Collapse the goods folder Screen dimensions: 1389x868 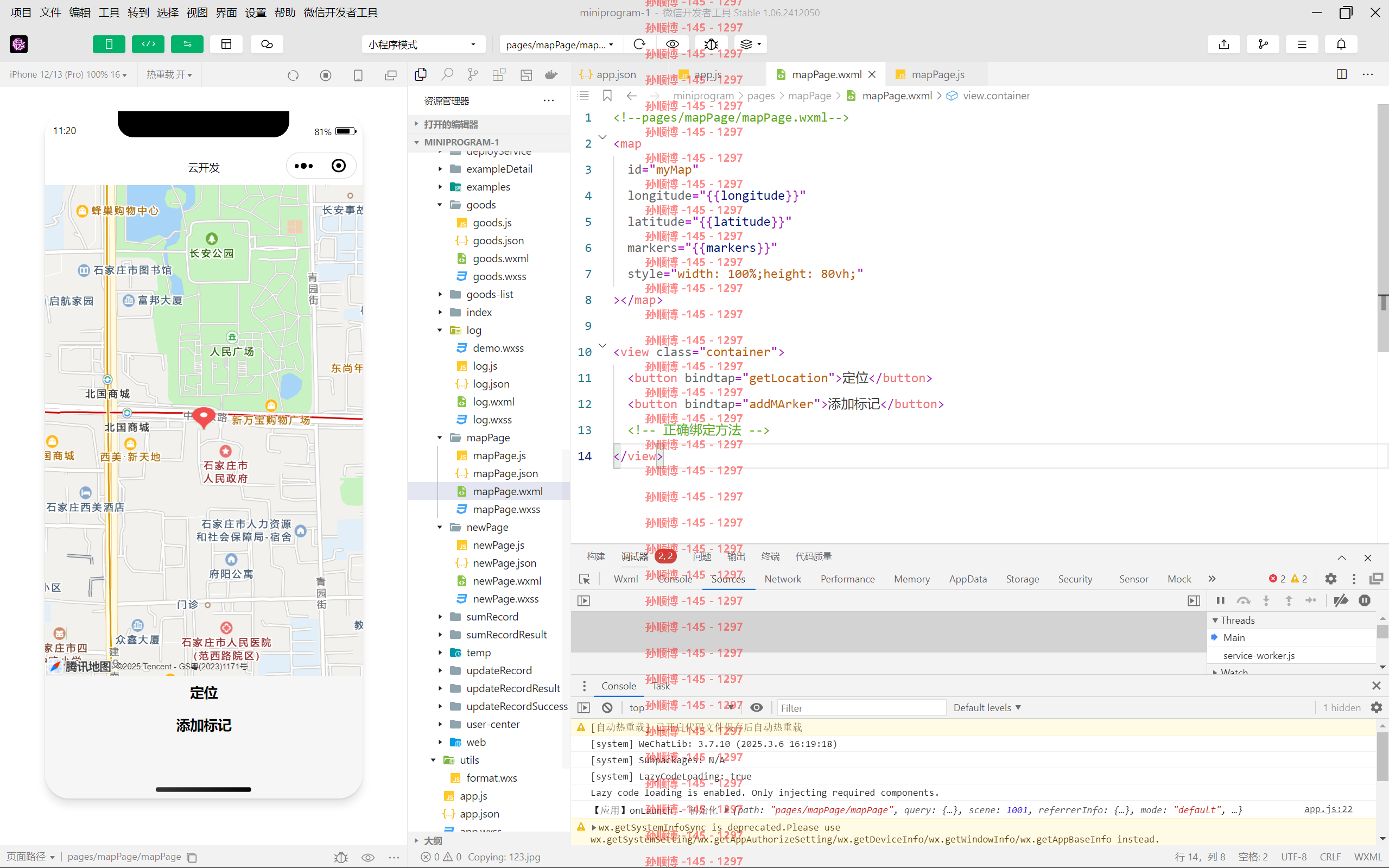pyautogui.click(x=440, y=205)
